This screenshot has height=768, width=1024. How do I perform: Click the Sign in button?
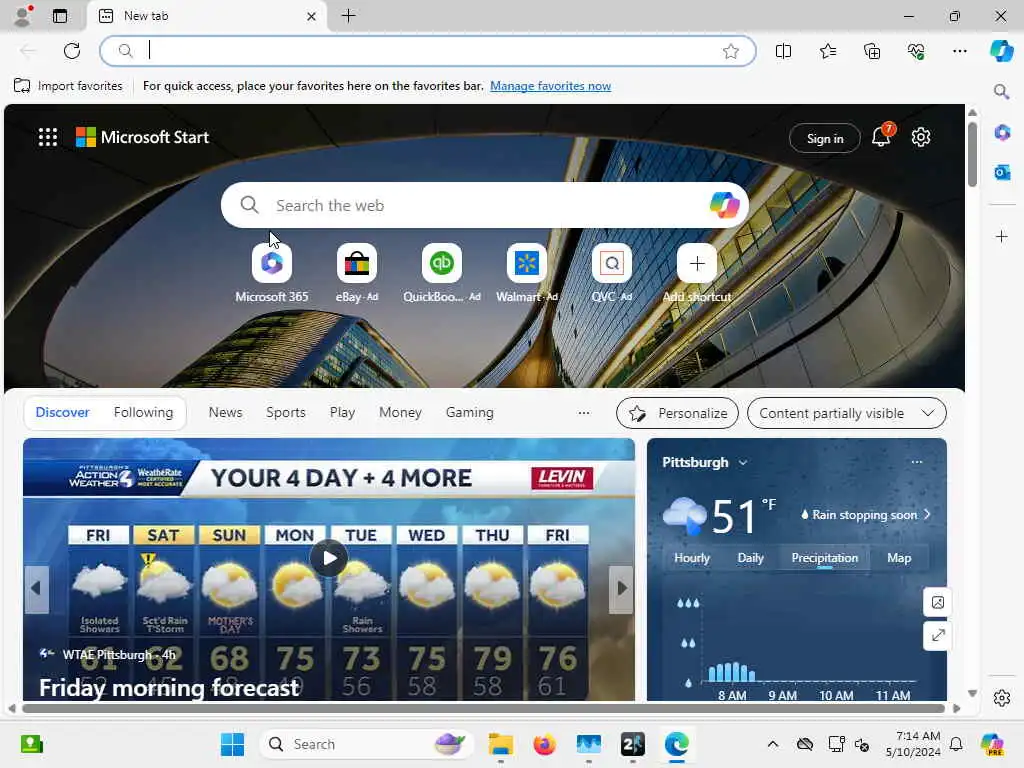tap(825, 138)
